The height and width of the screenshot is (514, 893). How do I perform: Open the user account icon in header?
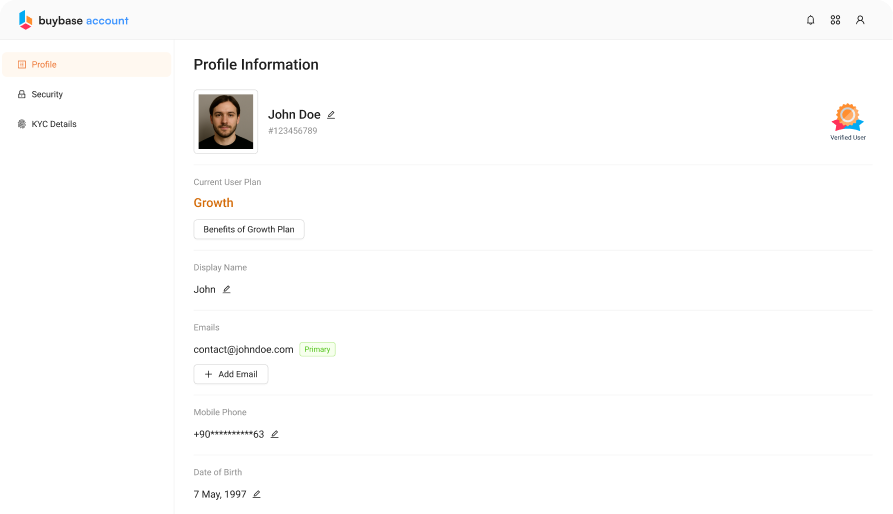tap(860, 20)
